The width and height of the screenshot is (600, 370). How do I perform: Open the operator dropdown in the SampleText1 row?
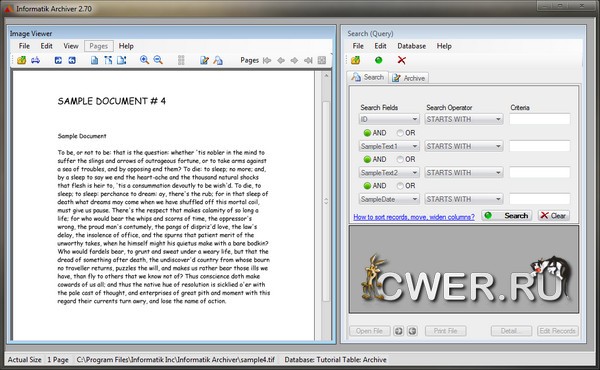pyautogui.click(x=464, y=146)
